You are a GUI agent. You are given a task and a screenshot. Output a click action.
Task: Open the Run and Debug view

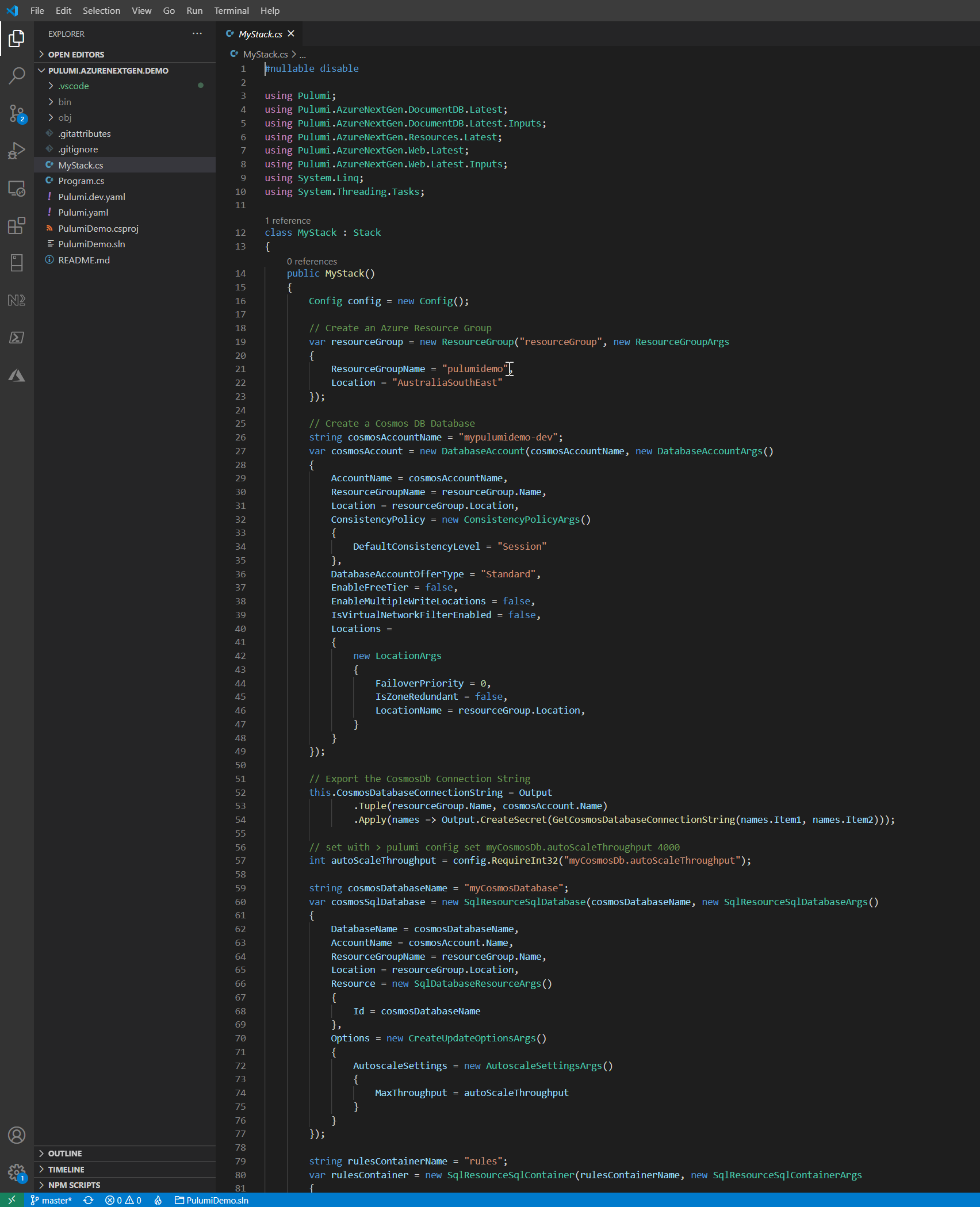17,151
